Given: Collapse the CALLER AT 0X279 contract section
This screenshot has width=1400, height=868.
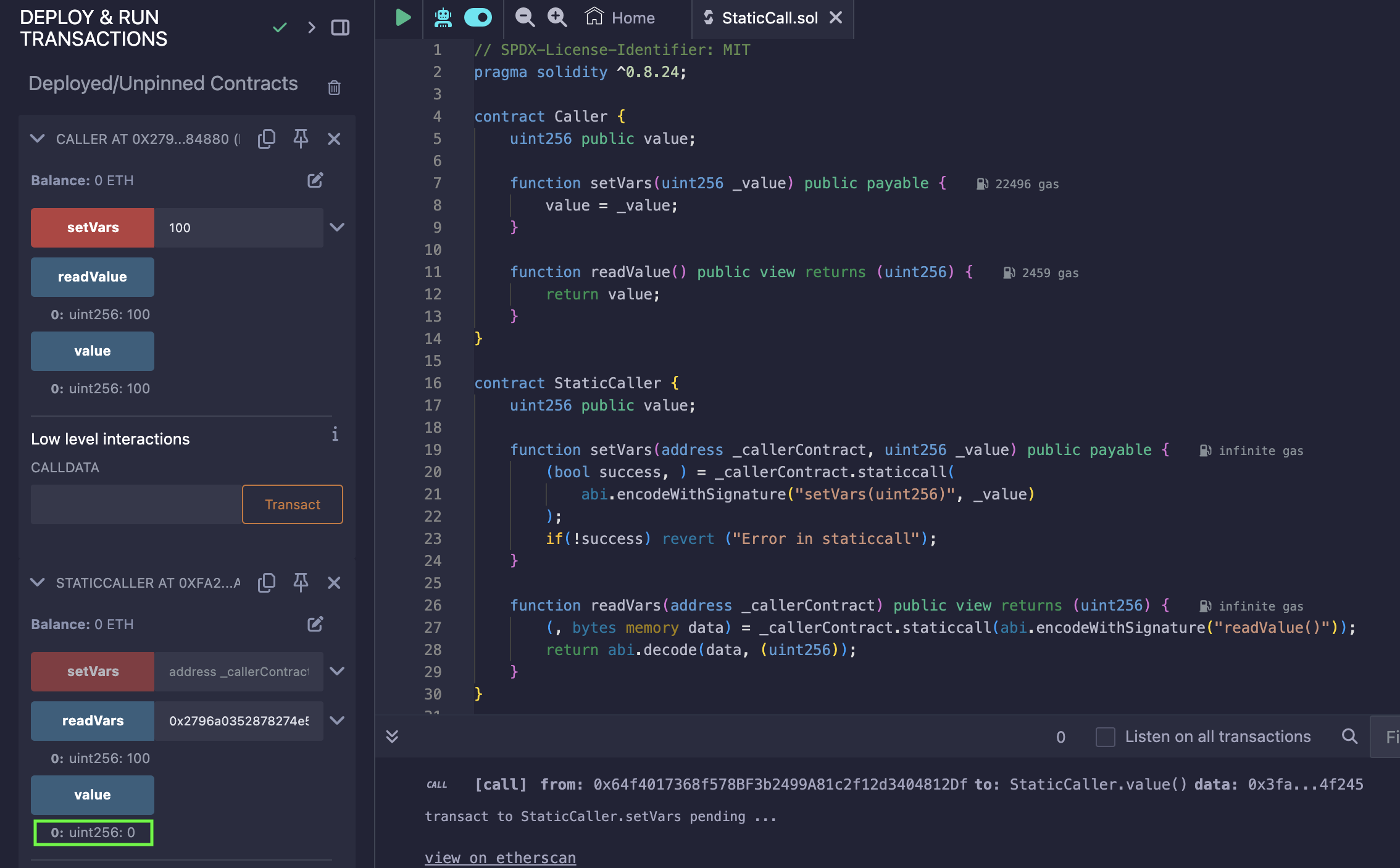Looking at the screenshot, I should [37, 139].
